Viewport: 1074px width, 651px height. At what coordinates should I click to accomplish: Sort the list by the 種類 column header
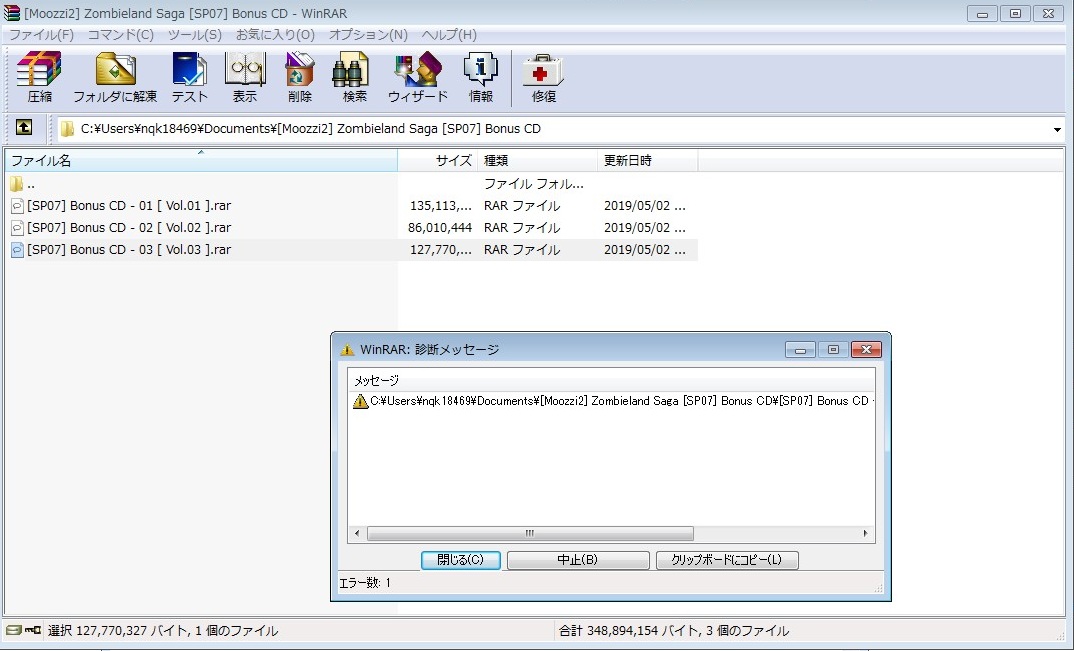click(x=538, y=160)
